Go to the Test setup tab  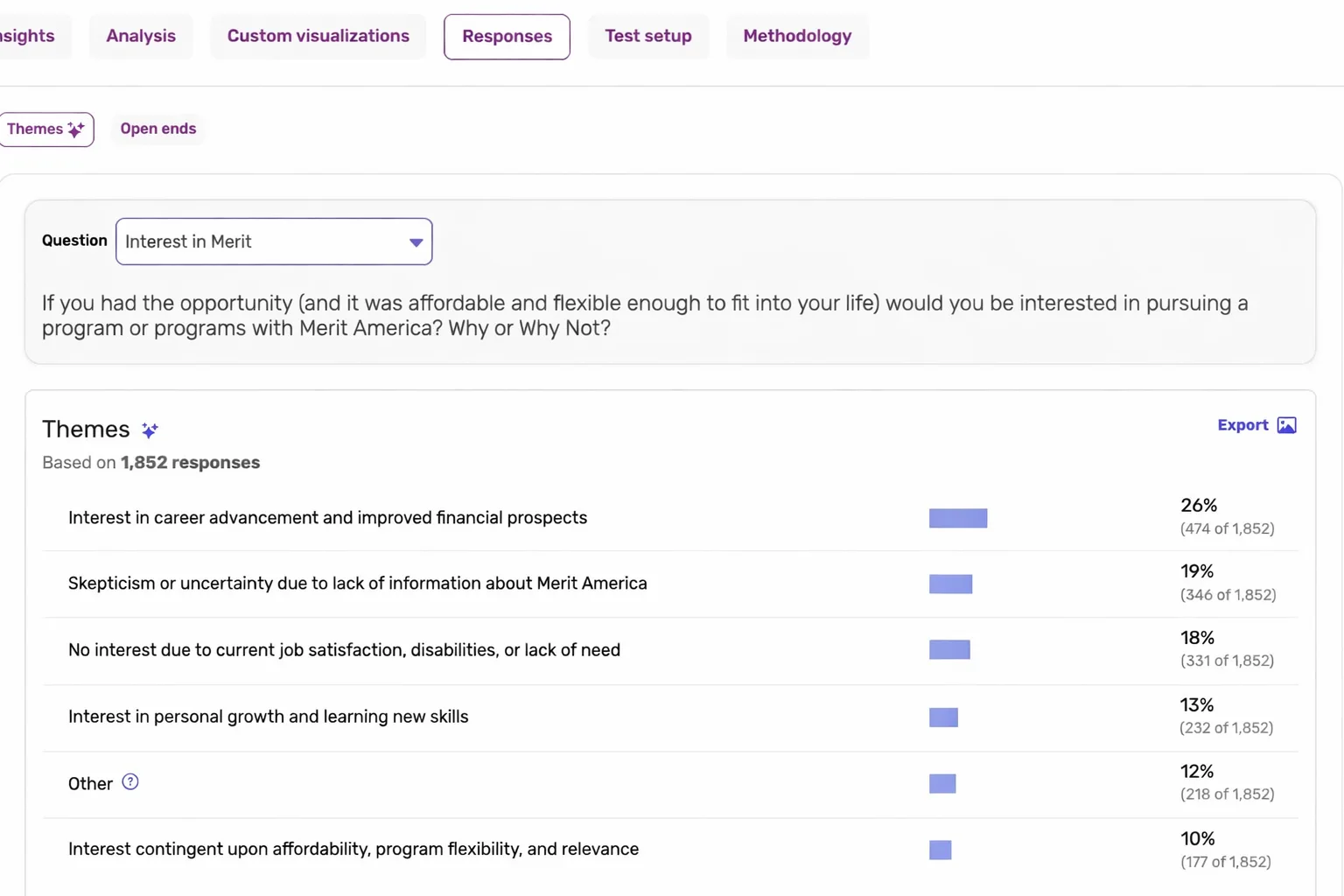[647, 36]
